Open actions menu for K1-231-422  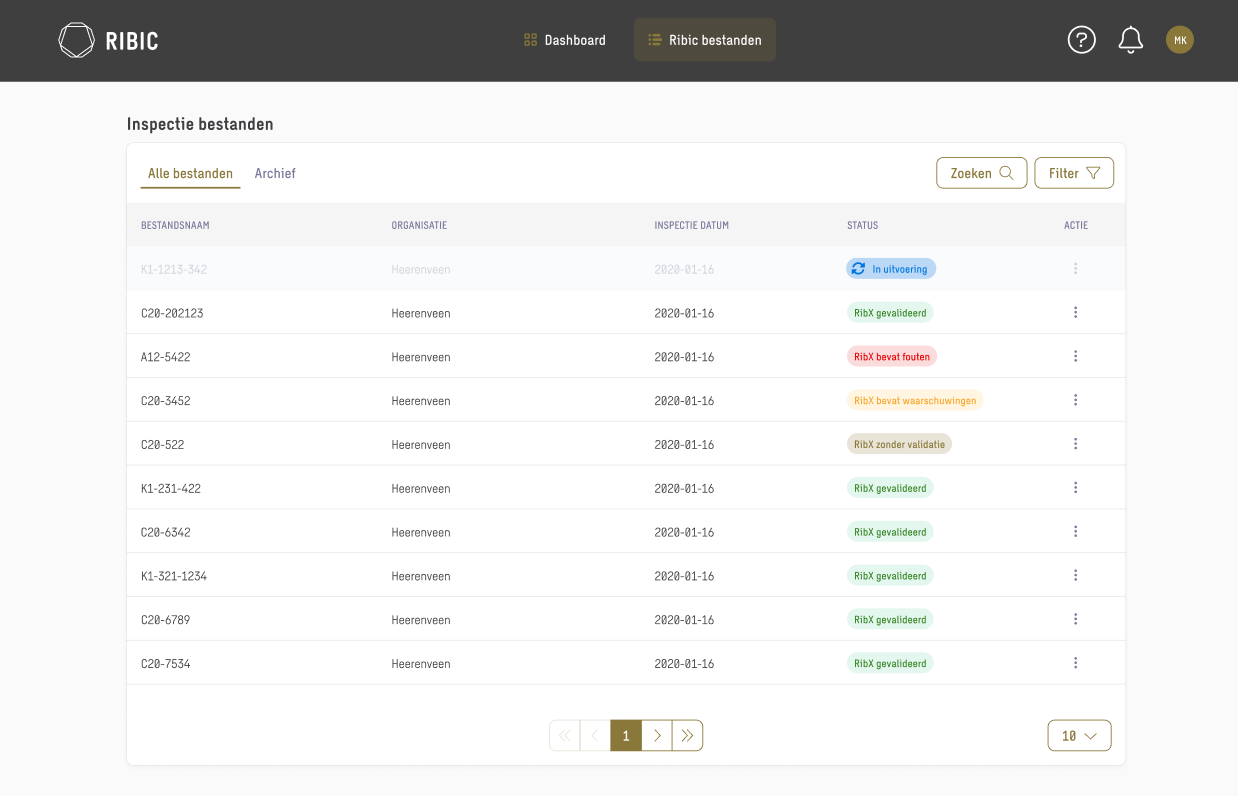tap(1076, 488)
